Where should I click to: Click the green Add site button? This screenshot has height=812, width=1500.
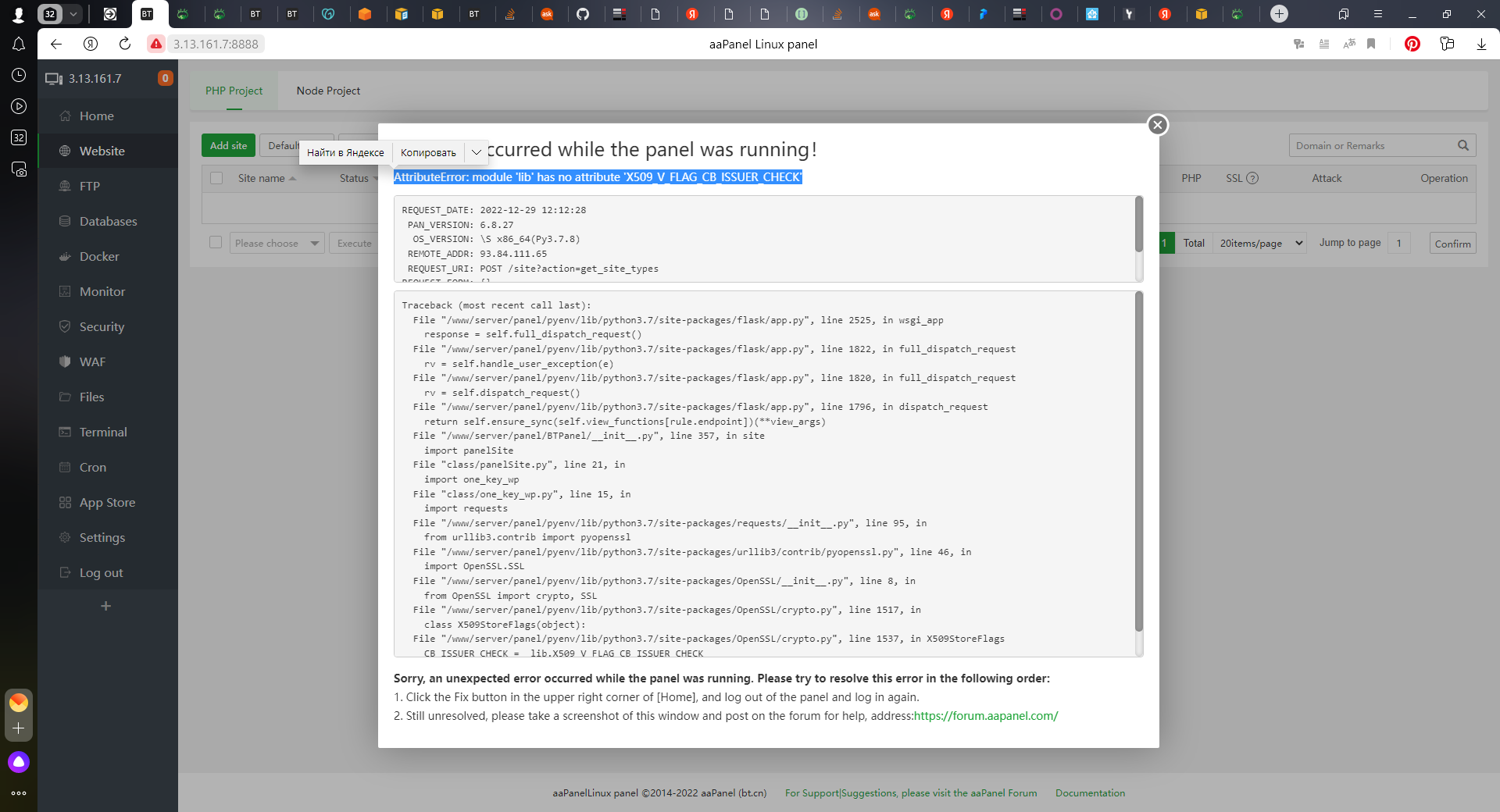[228, 145]
